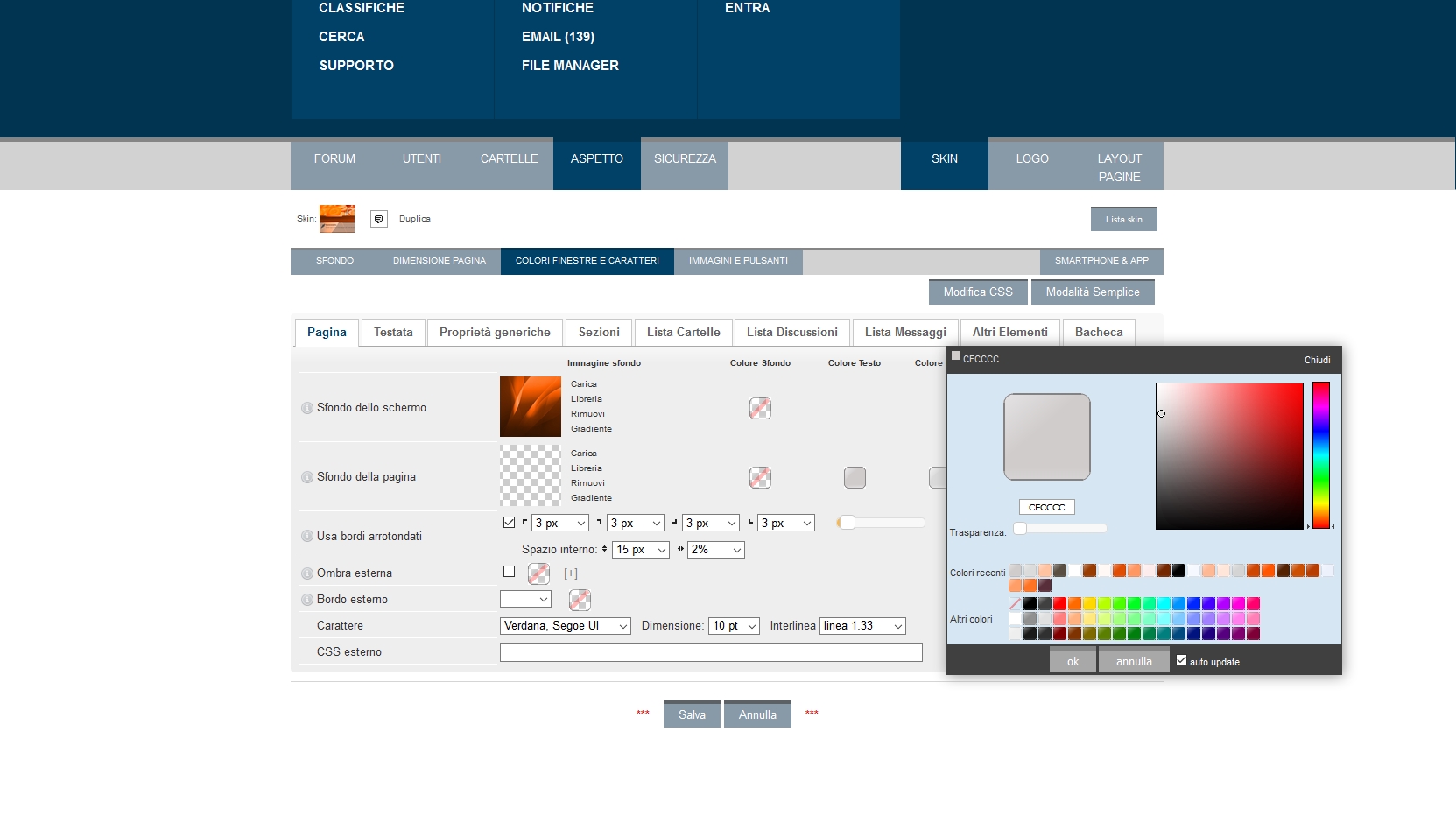
Task: Uncheck the Usa bordi arrotondati checkbox
Action: (509, 523)
